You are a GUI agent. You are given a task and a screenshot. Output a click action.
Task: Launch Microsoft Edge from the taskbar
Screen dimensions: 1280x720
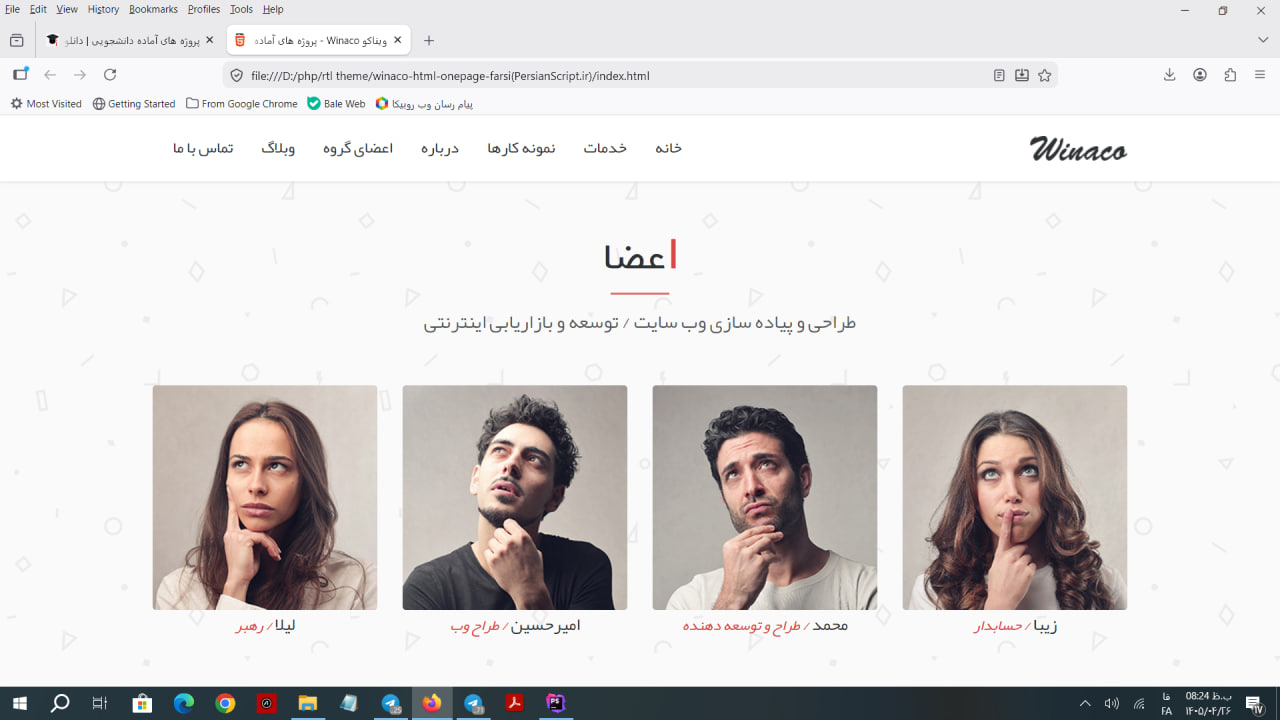pos(184,703)
